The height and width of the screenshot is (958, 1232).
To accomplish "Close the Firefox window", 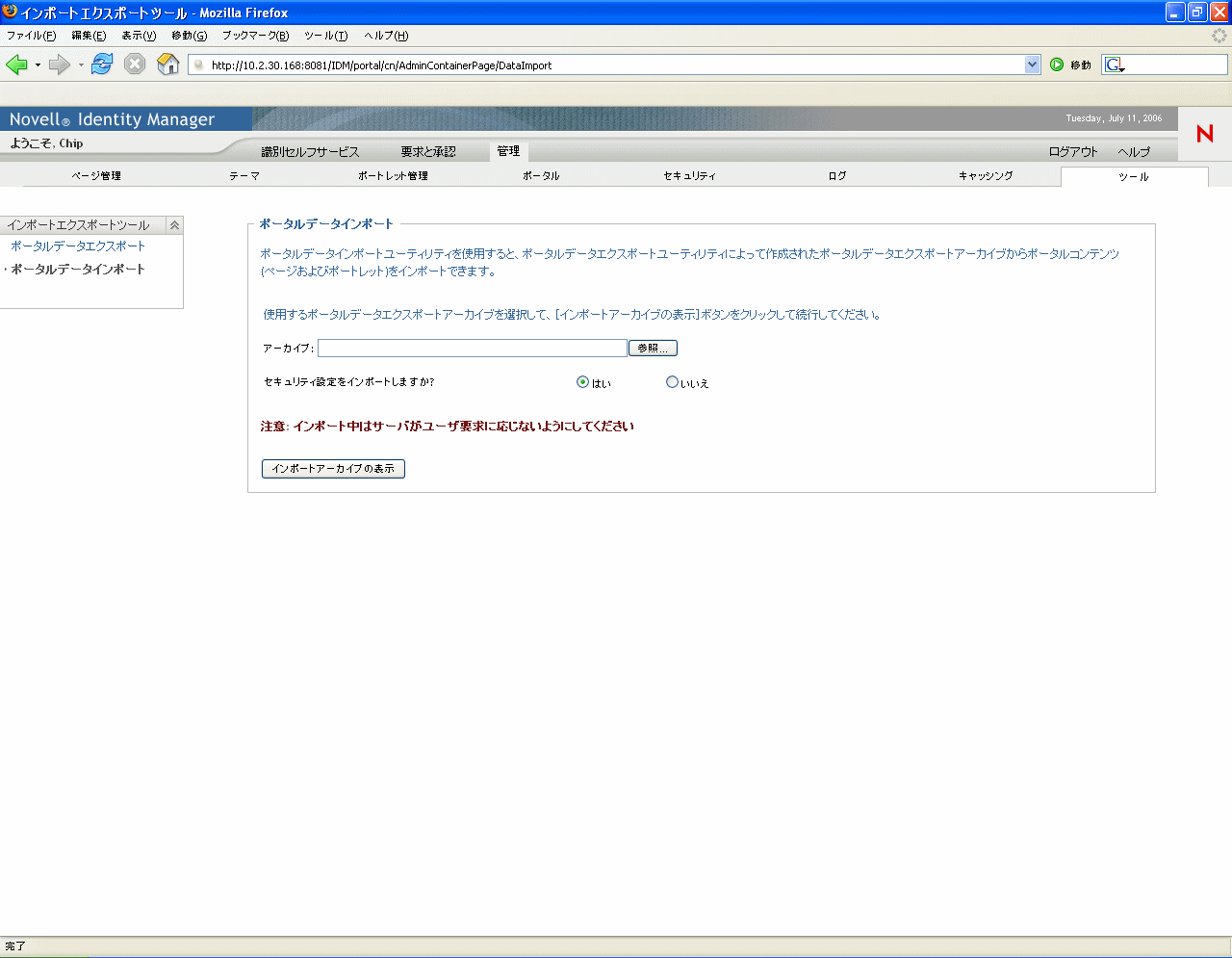I will 1219,12.
